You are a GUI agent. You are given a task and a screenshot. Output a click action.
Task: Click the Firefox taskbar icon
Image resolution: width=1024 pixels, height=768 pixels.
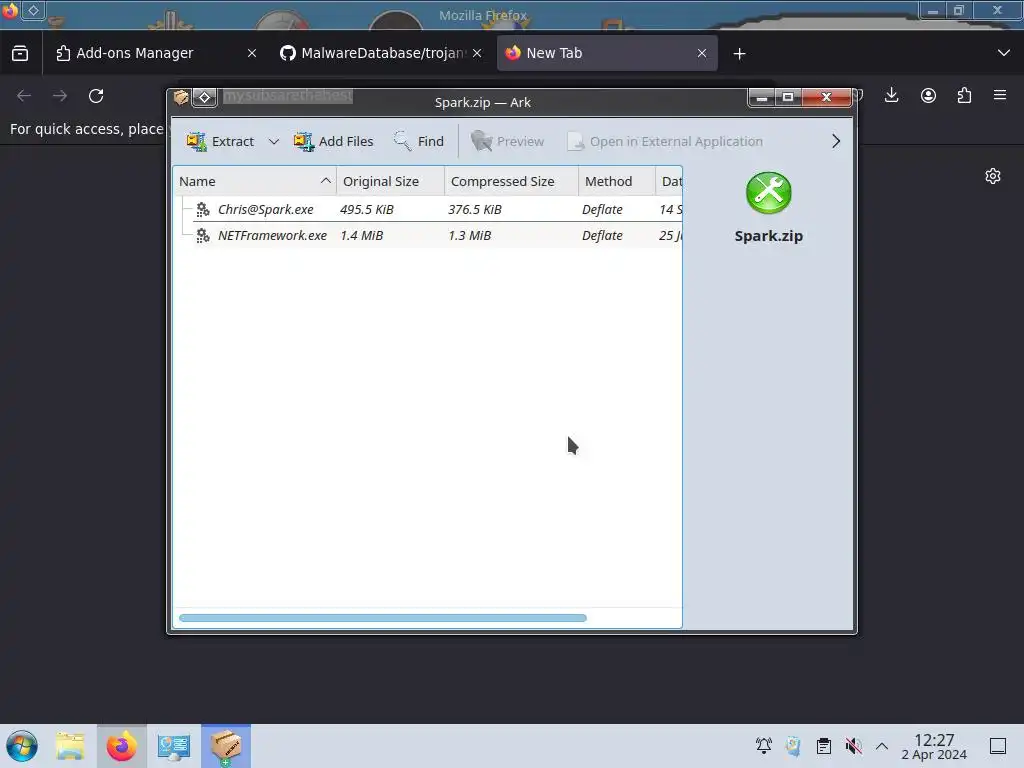pos(121,746)
